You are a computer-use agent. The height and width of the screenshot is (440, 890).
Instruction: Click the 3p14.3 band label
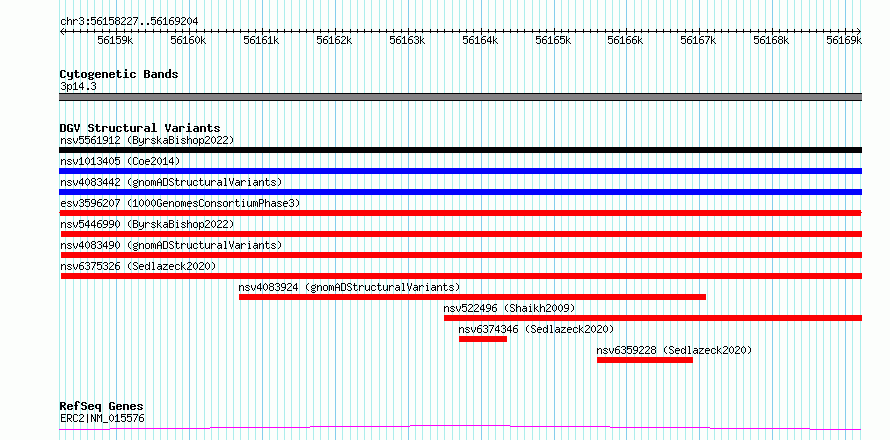(x=78, y=86)
